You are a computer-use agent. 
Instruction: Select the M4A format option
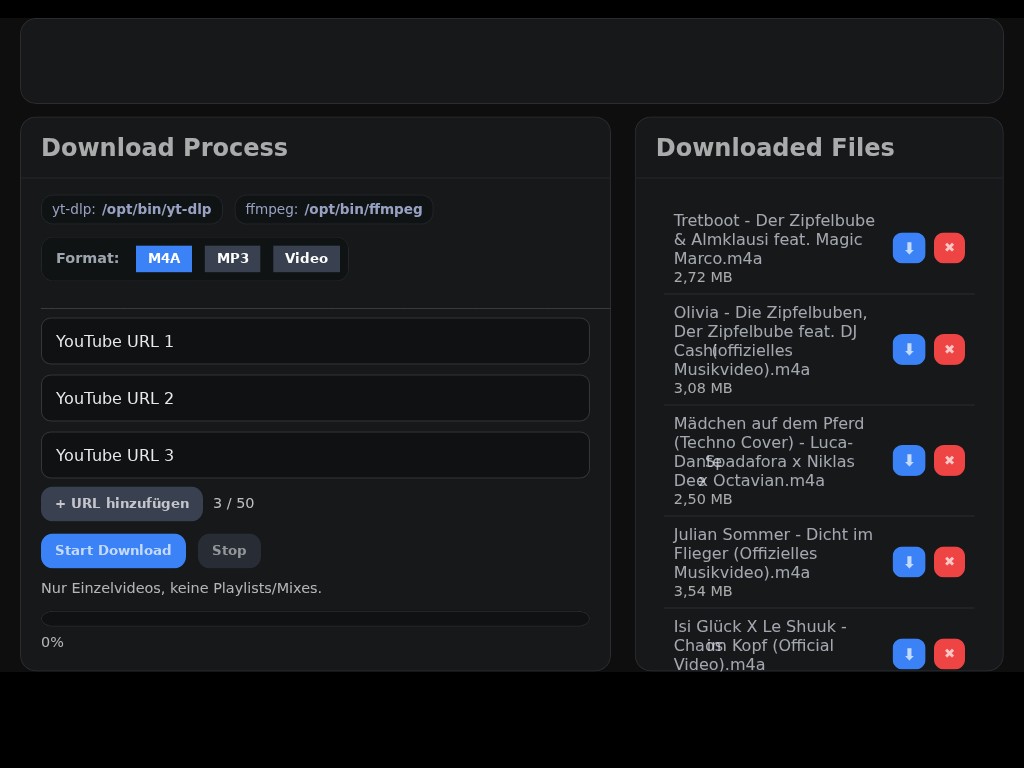click(x=164, y=259)
